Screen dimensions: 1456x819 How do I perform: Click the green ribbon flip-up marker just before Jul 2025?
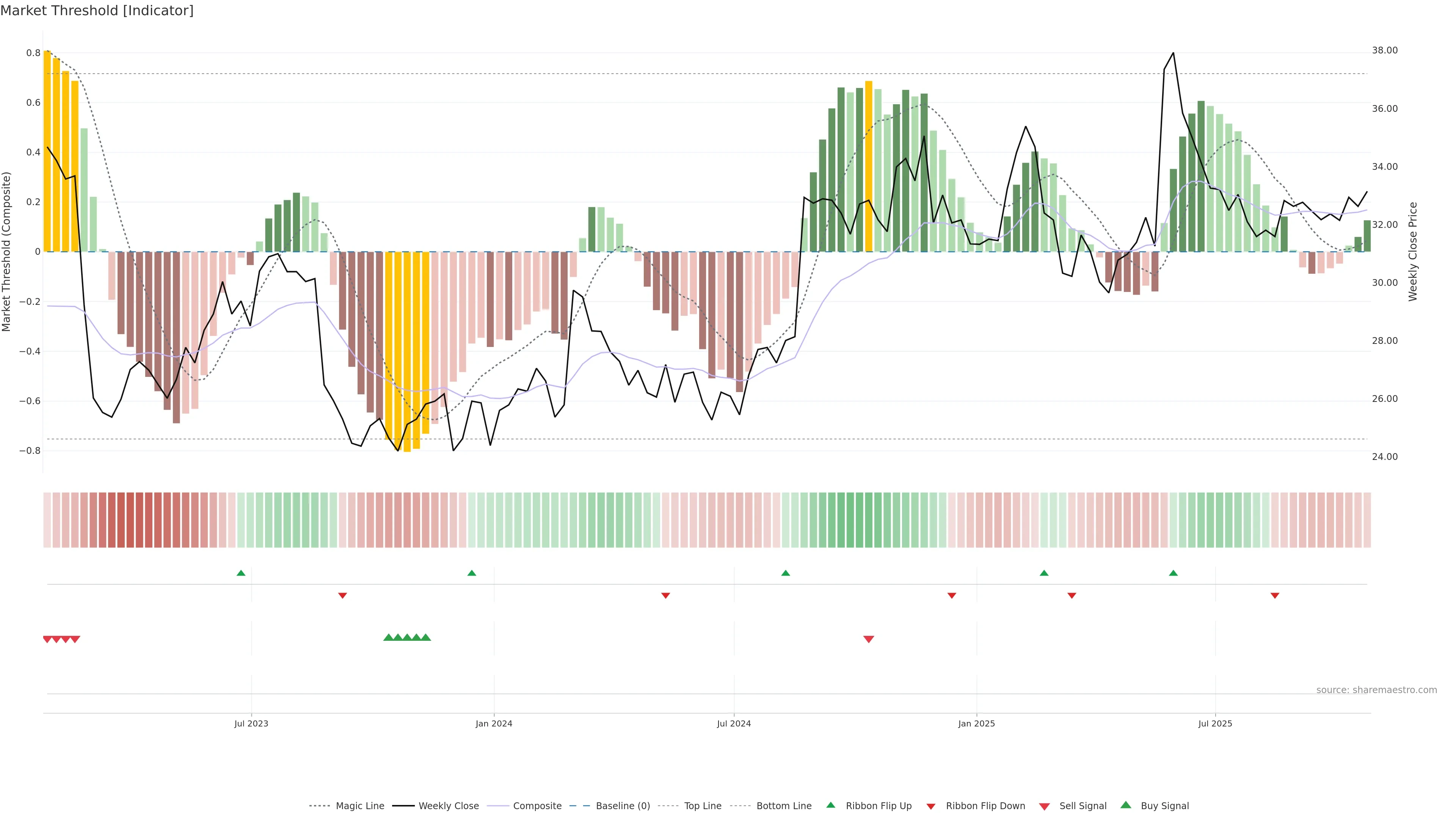click(1174, 573)
